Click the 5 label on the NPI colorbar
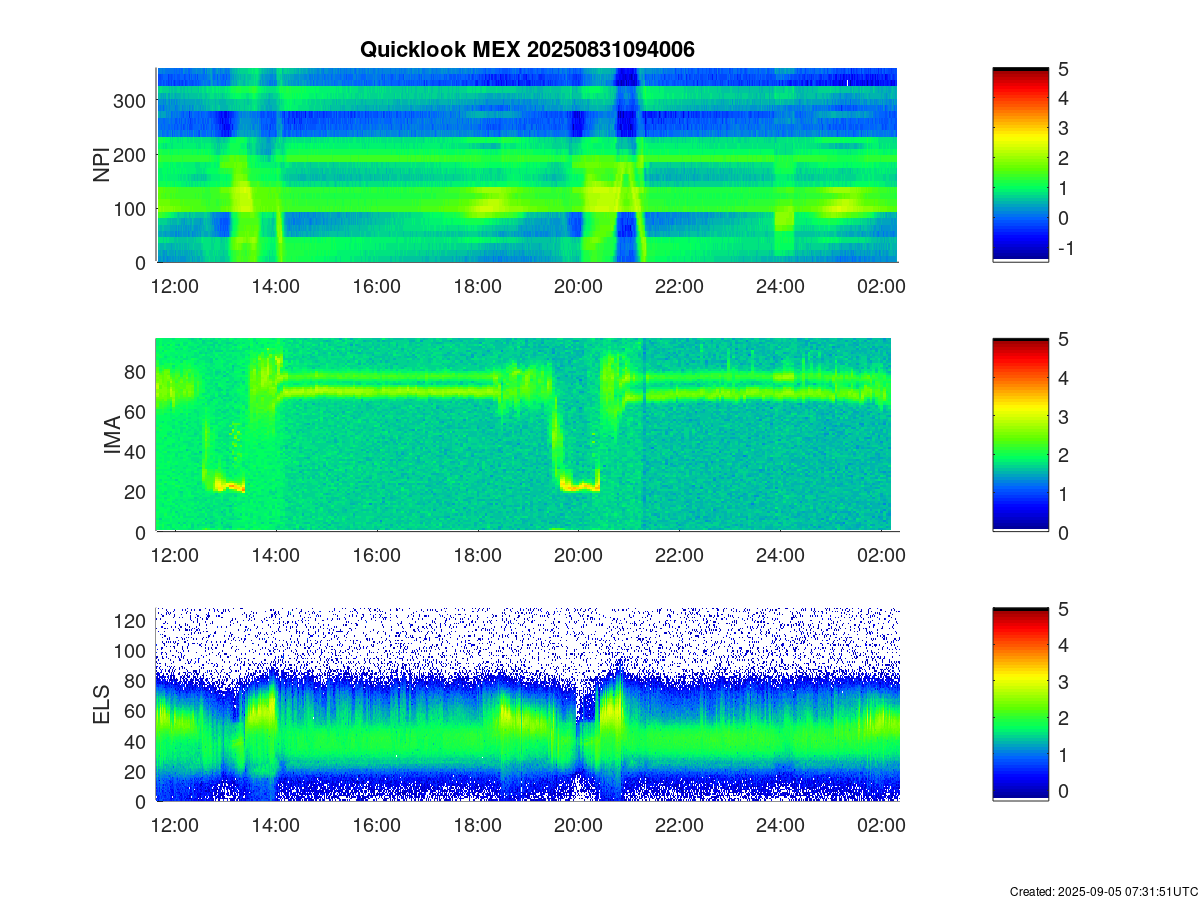The height and width of the screenshot is (900, 1200). coord(1063,69)
